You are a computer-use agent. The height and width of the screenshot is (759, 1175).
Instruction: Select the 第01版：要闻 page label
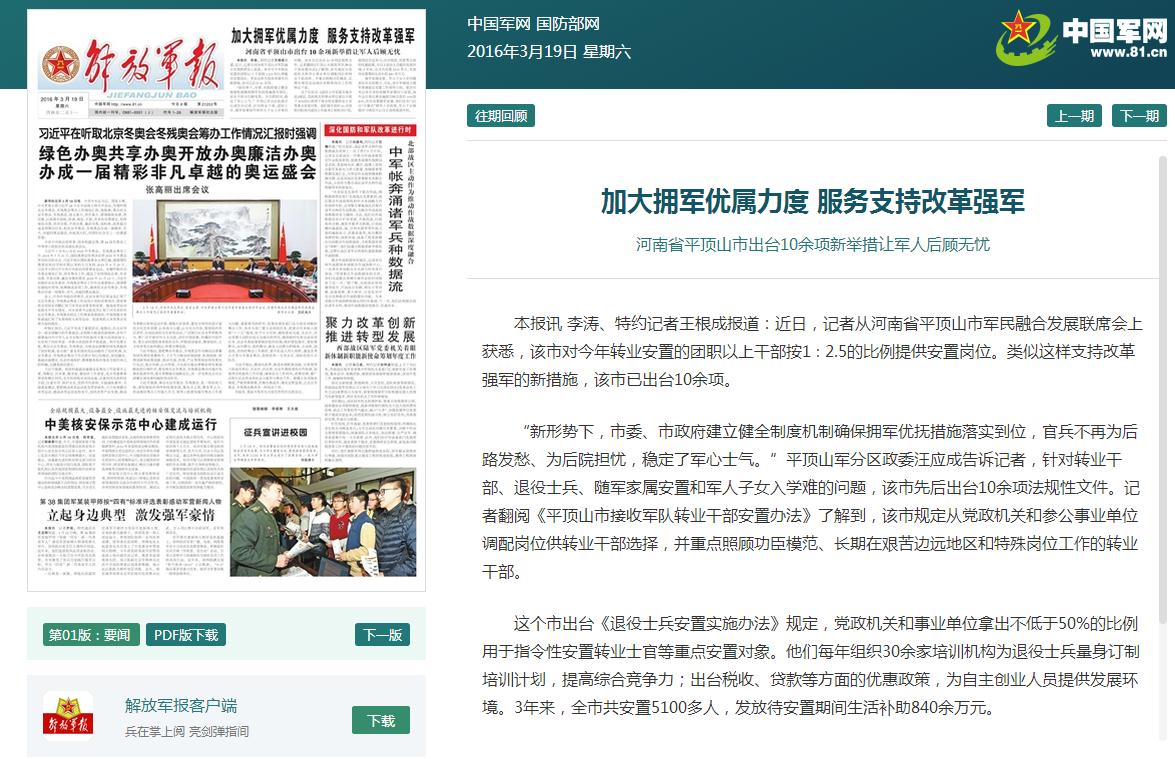90,635
